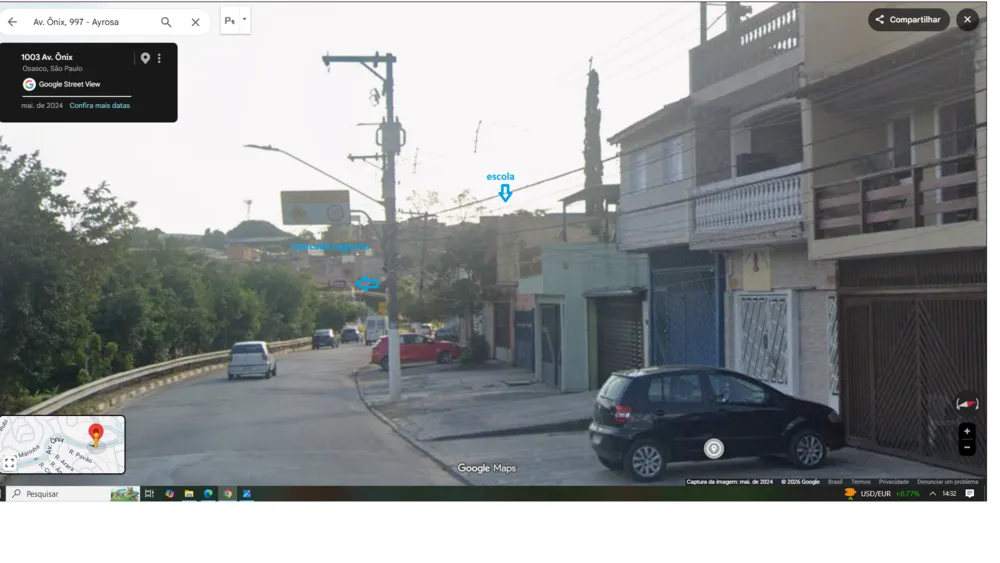Open Microsoft Edge from taskbar
Viewport: 1000px width, 563px height.
point(208,494)
